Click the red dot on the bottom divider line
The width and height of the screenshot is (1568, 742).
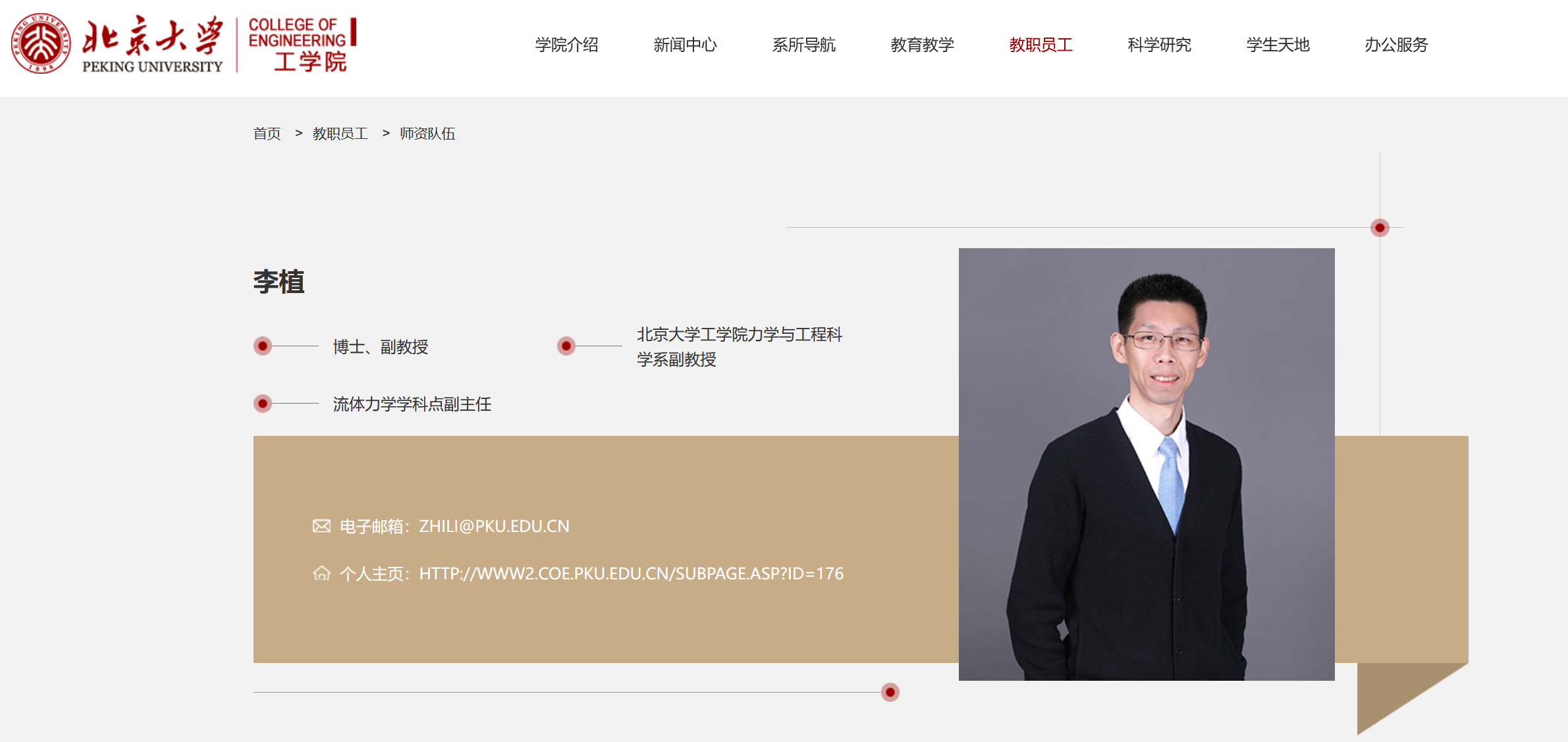(890, 693)
